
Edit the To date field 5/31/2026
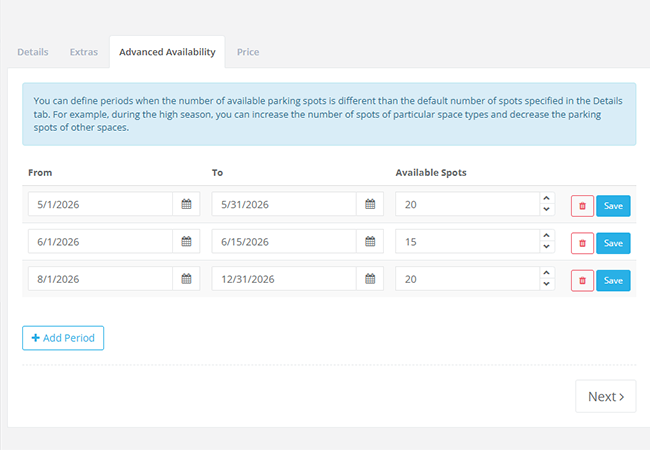point(284,204)
